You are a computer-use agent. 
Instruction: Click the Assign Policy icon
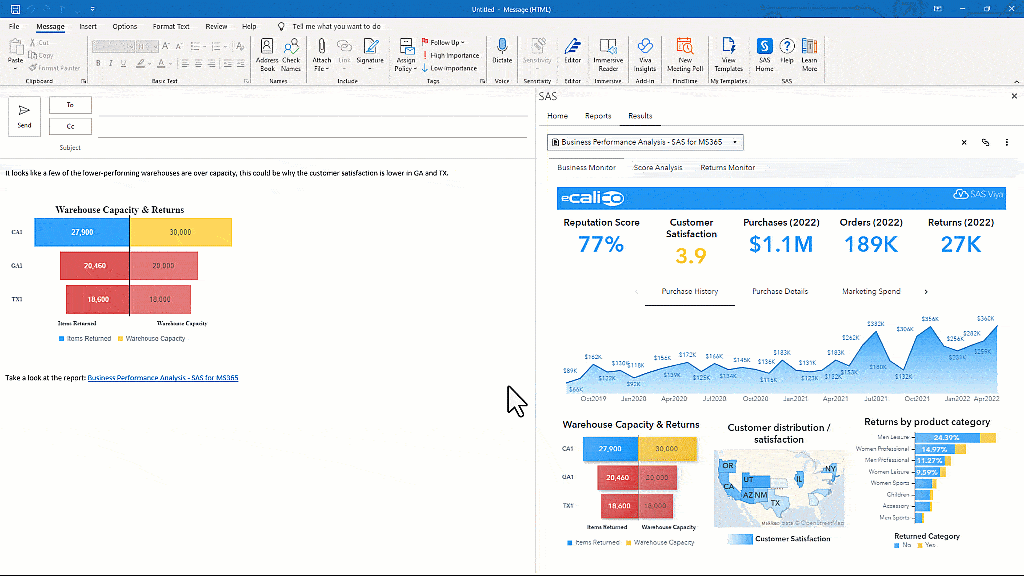click(x=406, y=47)
